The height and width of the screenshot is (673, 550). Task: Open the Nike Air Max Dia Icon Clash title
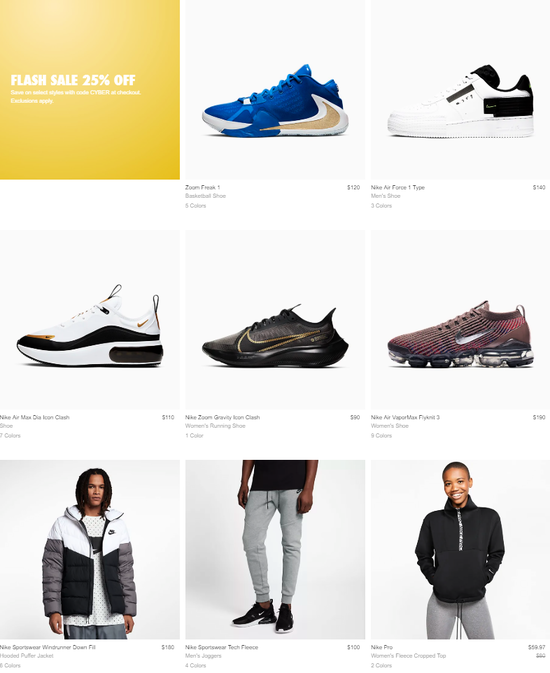(35, 417)
